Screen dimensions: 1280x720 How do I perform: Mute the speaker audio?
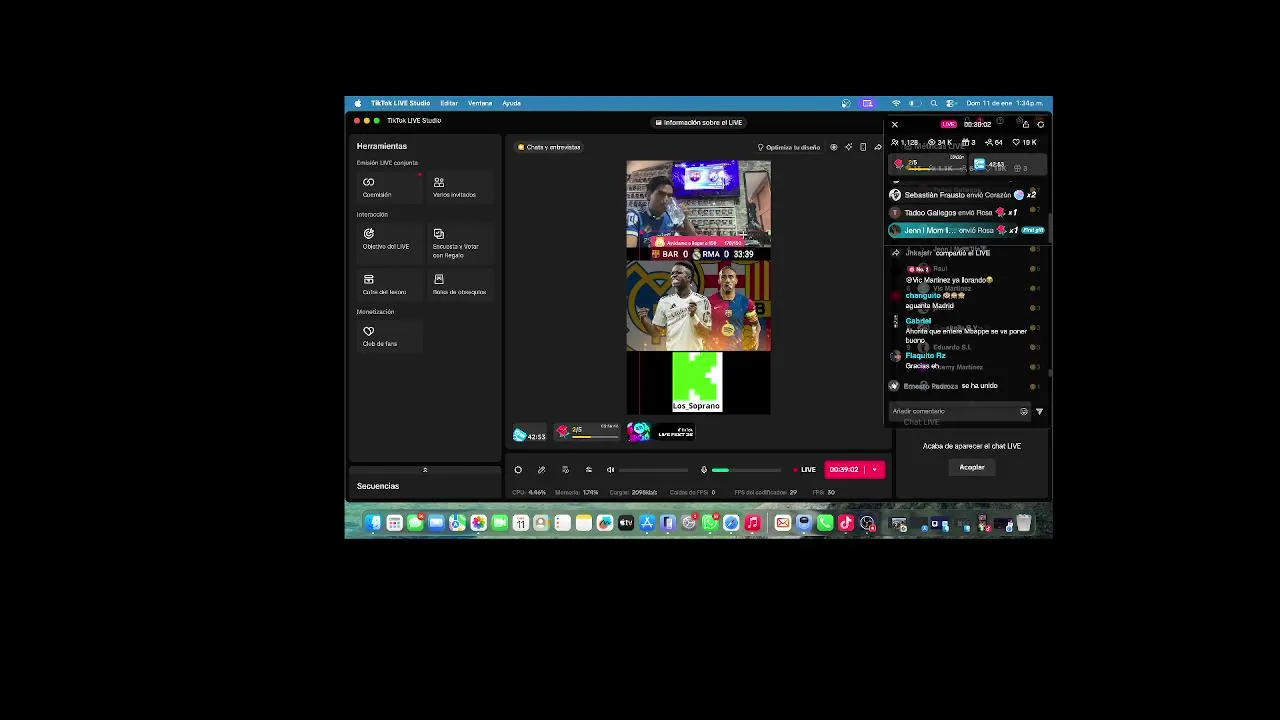(610, 470)
